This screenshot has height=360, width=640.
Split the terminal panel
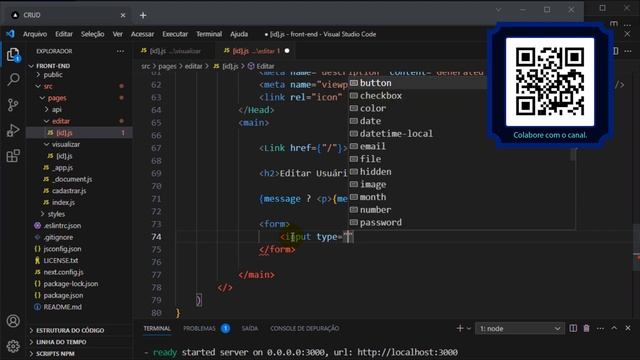point(573,328)
